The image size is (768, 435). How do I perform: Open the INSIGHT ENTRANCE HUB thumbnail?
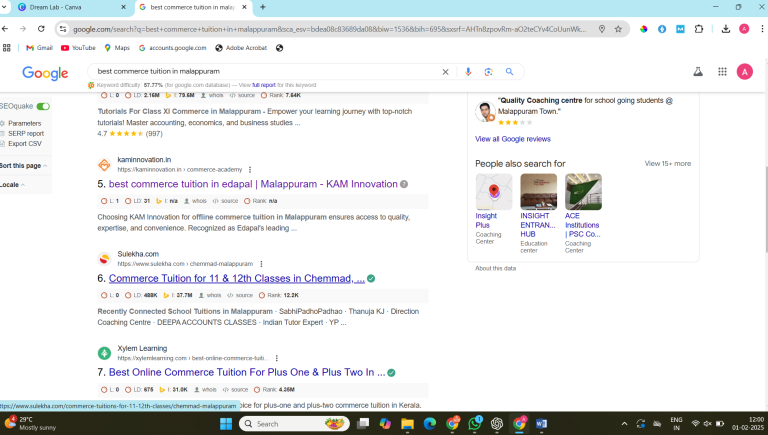tap(539, 192)
